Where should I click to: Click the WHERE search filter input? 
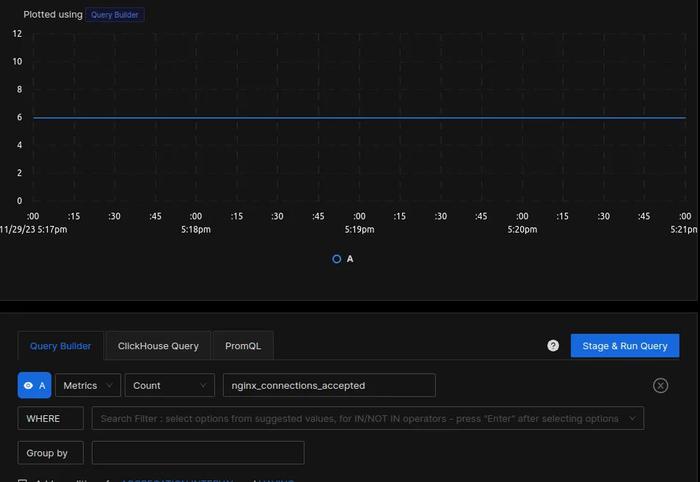[367, 419]
